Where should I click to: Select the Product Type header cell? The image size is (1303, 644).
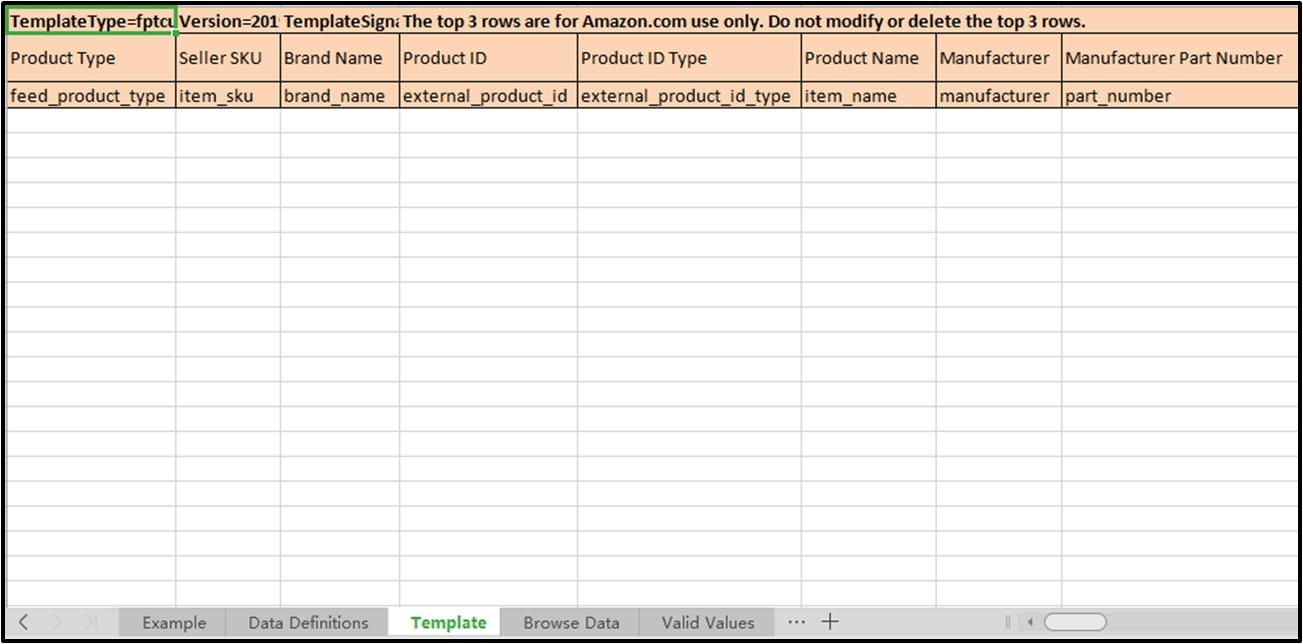click(x=91, y=58)
